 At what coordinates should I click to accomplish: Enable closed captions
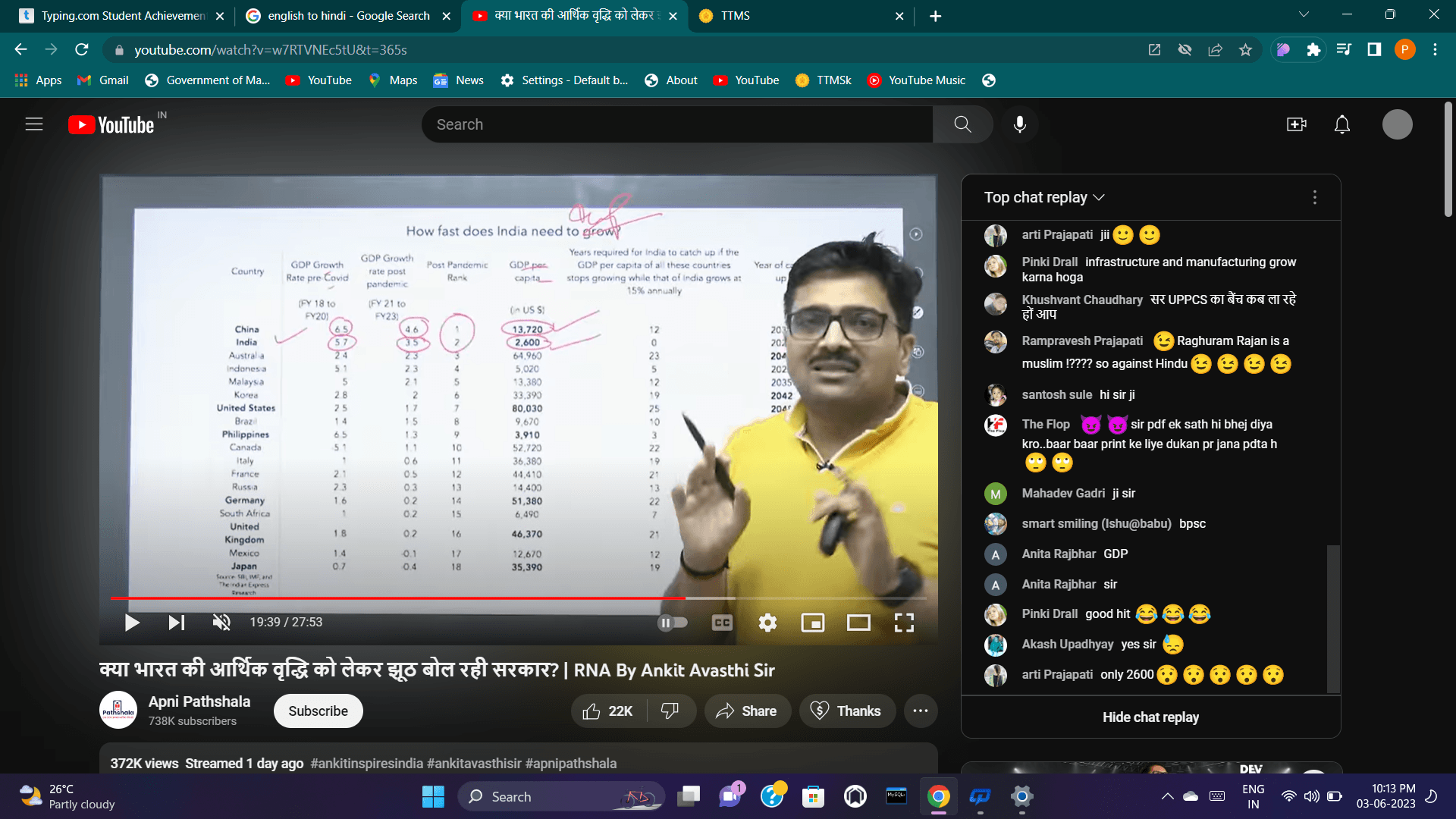coord(722,623)
